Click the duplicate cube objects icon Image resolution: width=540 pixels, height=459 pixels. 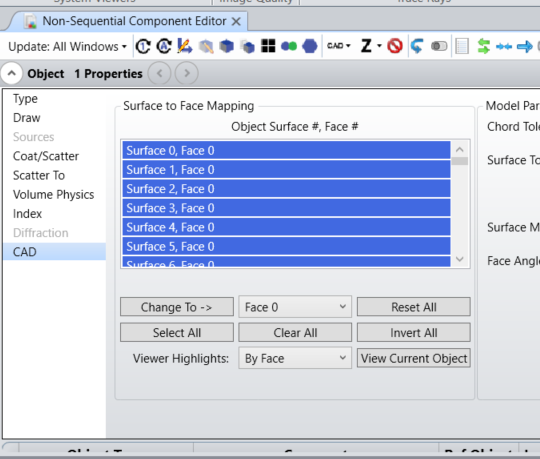click(248, 46)
